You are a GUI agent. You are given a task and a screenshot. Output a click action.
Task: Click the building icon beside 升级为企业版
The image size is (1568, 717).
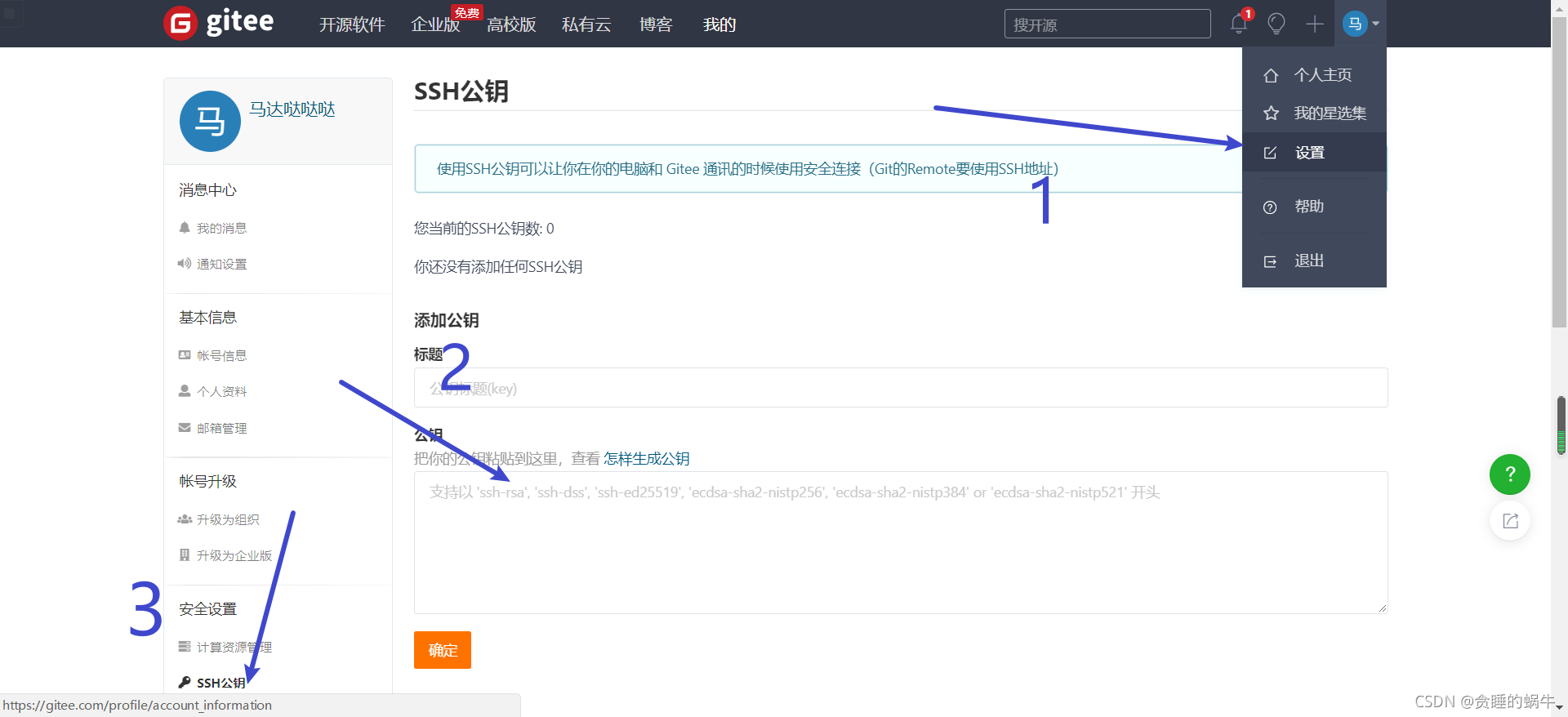click(185, 555)
